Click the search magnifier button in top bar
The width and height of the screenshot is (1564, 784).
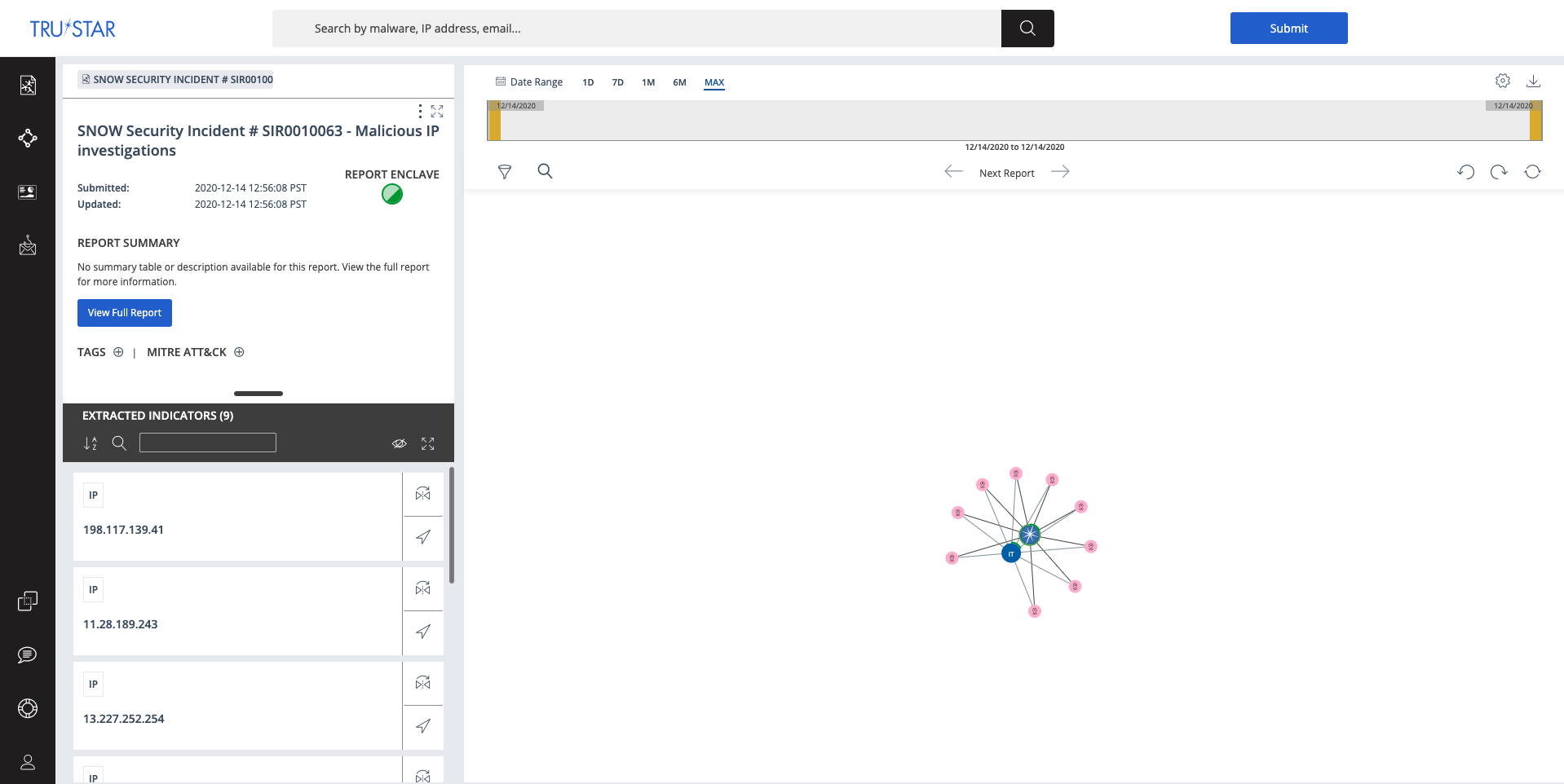tap(1027, 29)
